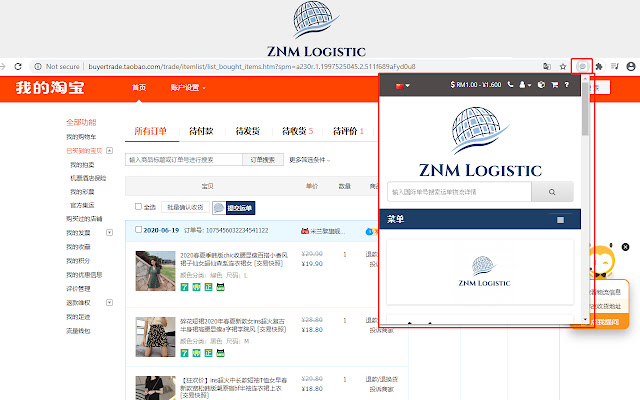Click the Not secure site info icon
The image size is (640, 400).
click(x=38, y=66)
